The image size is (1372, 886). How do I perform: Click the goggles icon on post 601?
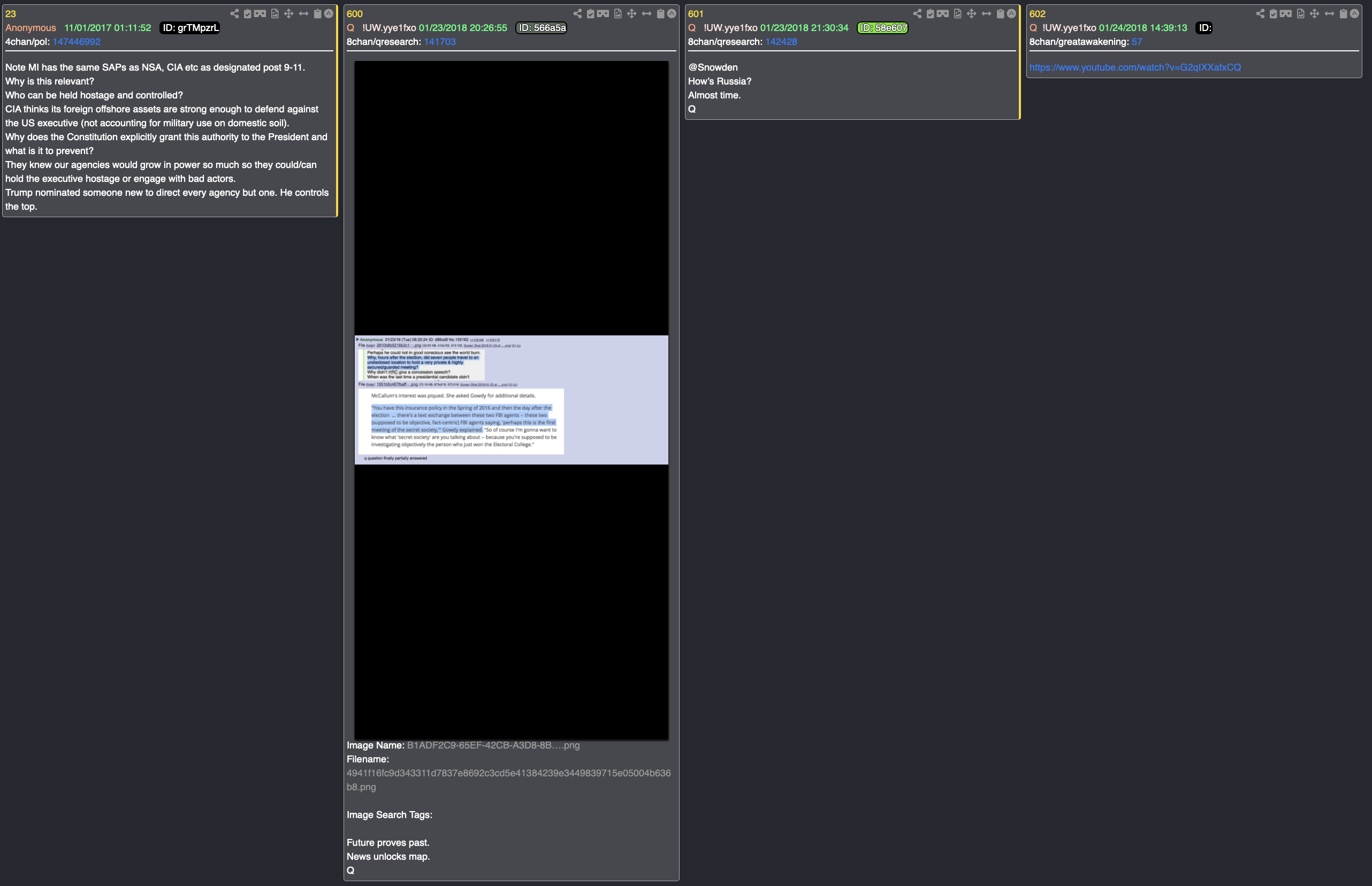pyautogui.click(x=943, y=13)
